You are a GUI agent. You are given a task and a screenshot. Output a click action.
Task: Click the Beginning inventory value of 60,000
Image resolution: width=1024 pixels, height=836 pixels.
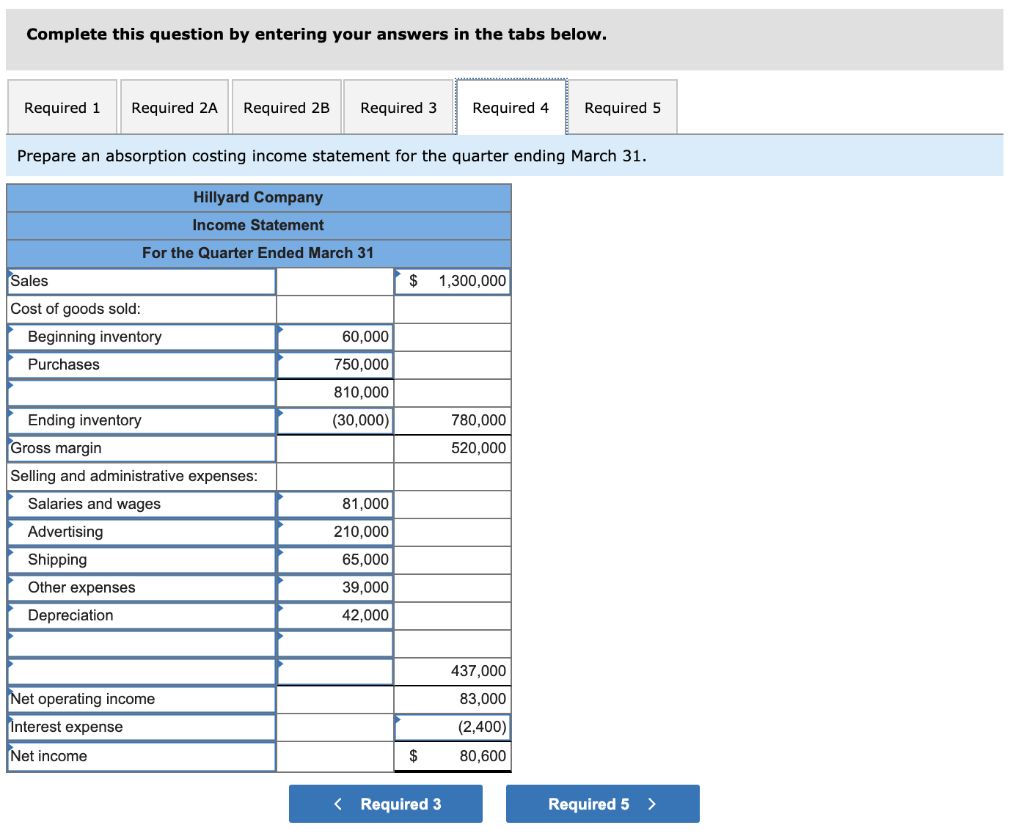pos(335,337)
